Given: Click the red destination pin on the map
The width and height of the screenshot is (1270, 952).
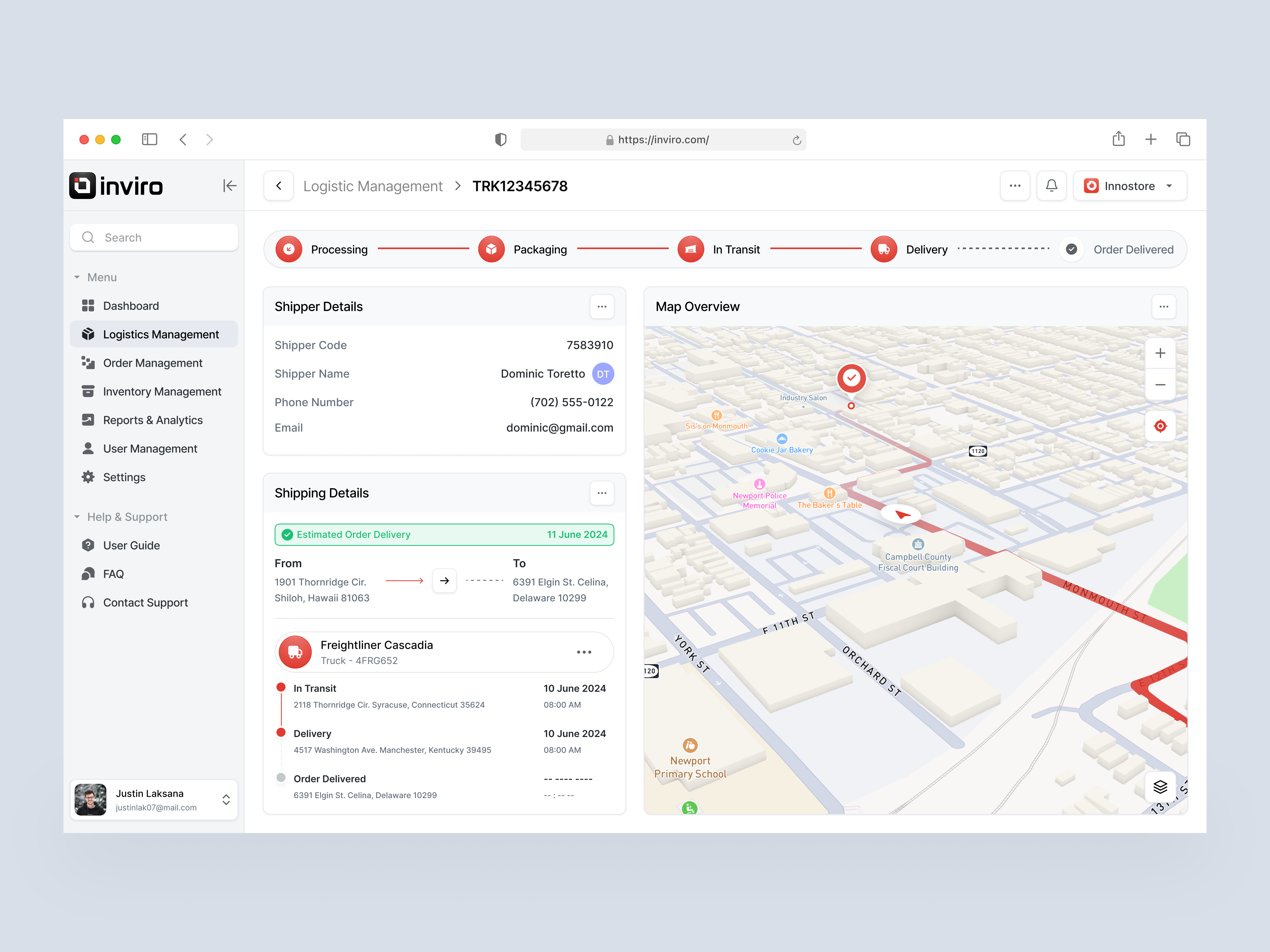Looking at the screenshot, I should click(851, 379).
